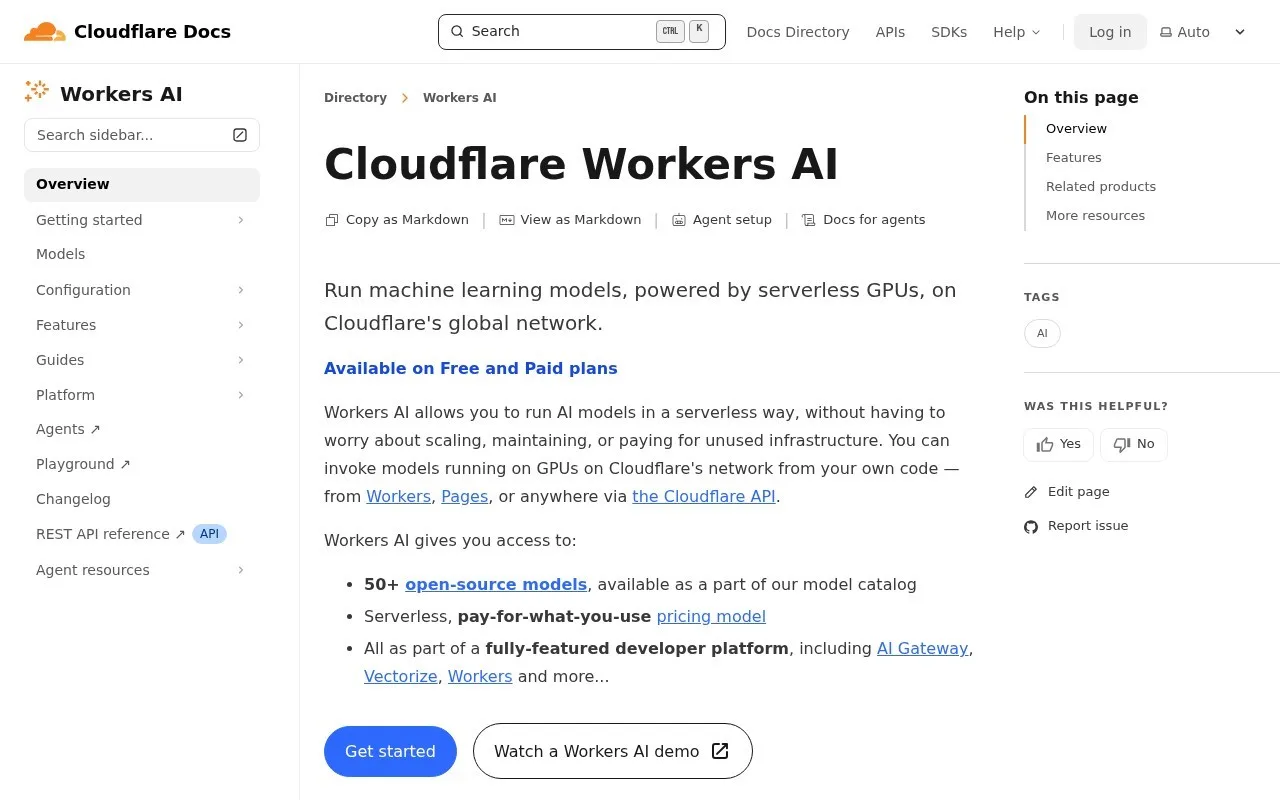Image resolution: width=1280 pixels, height=800 pixels.
Task: Click the breadcrumb chevron separator
Action: [x=405, y=98]
